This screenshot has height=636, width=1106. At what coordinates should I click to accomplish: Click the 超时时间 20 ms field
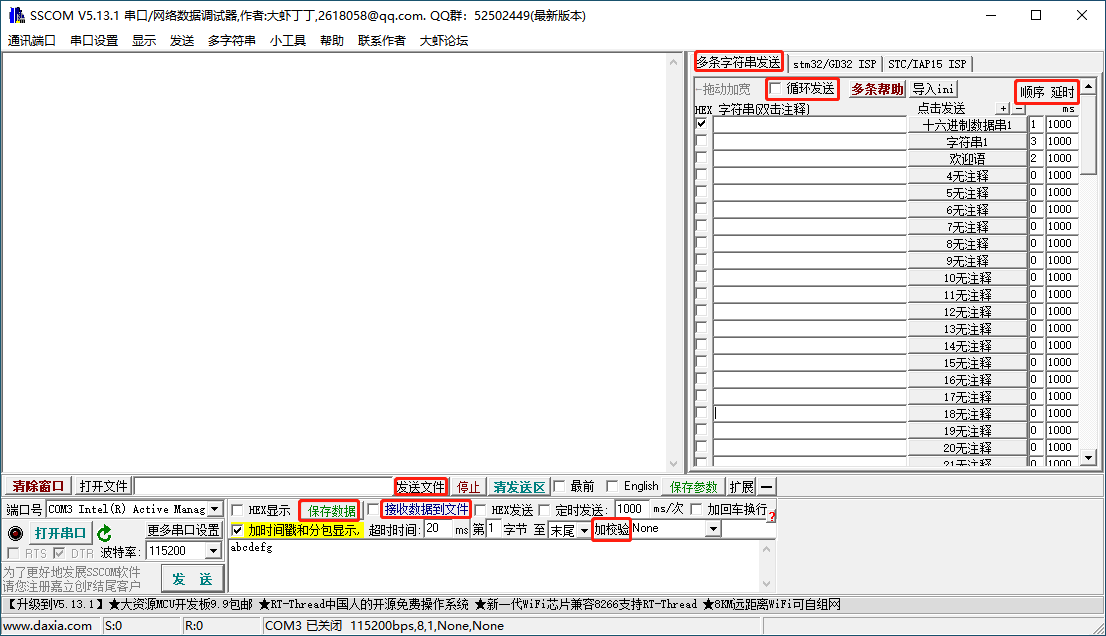pos(438,529)
